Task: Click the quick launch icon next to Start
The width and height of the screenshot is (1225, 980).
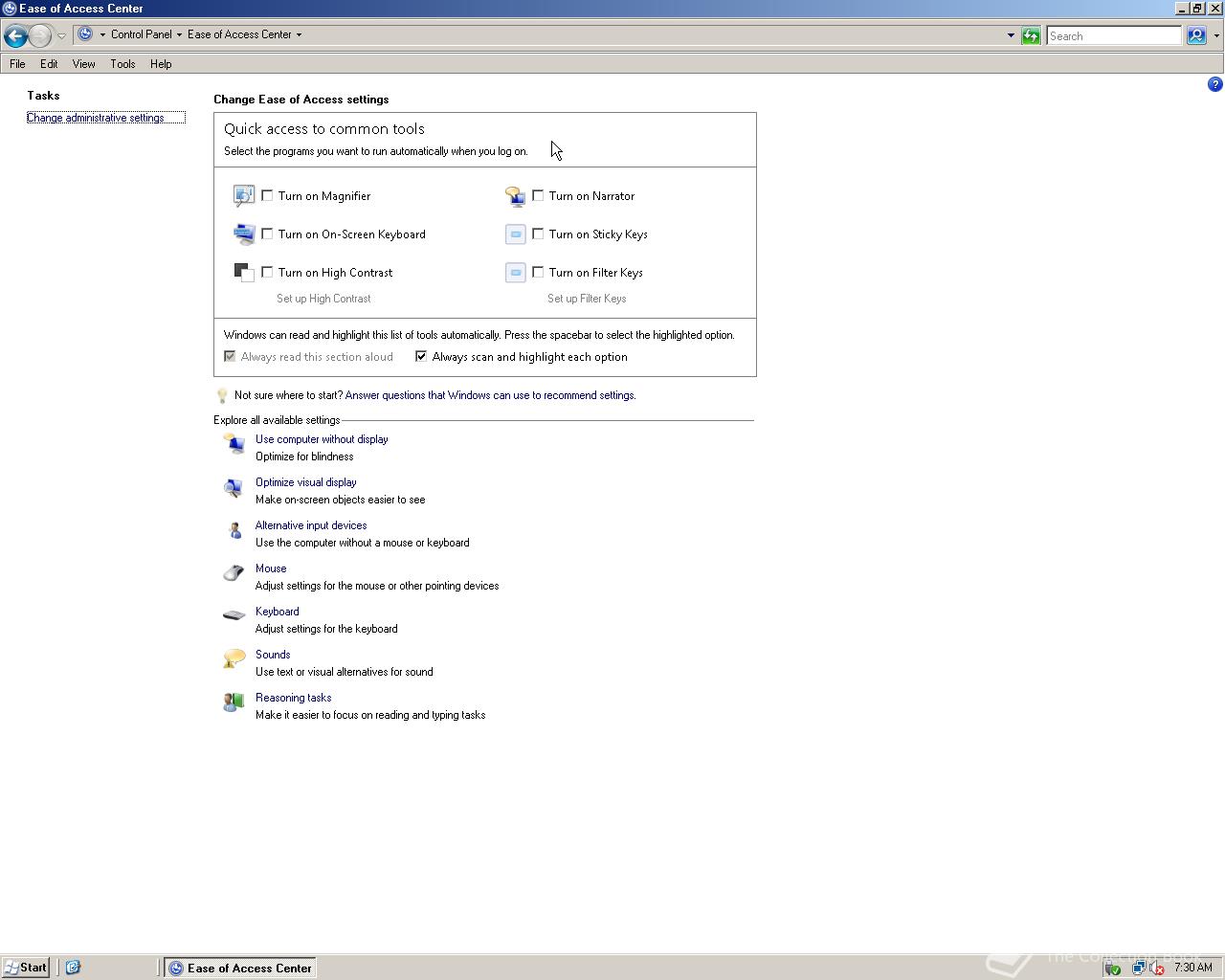Action: [x=73, y=968]
